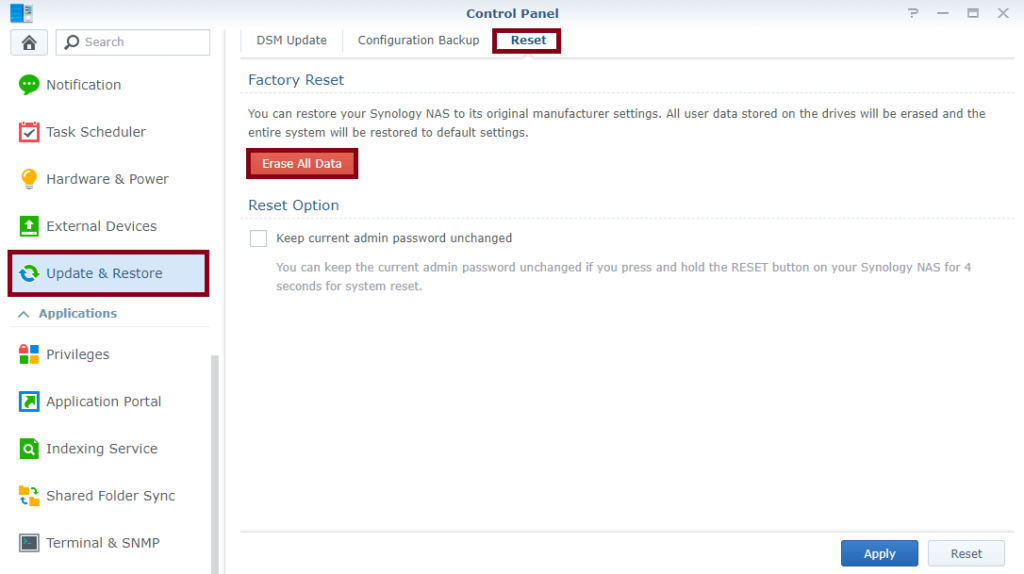The height and width of the screenshot is (574, 1024).
Task: Click the Control Panel app icon in title bar
Action: 21,12
